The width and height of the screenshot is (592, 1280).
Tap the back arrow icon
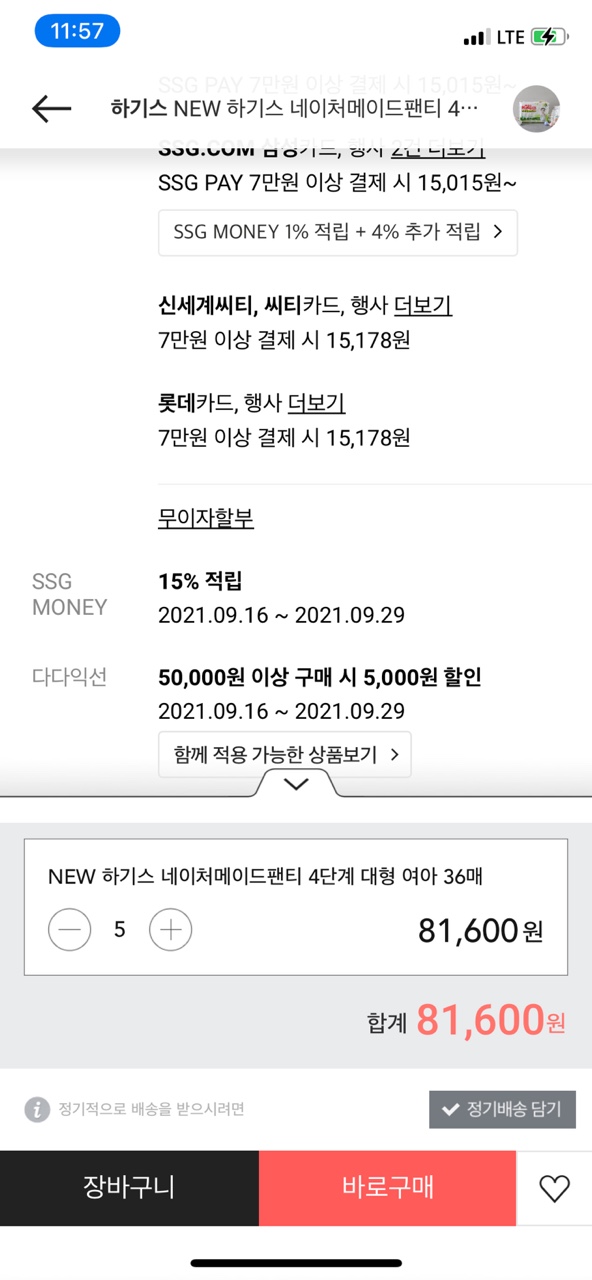point(52,109)
